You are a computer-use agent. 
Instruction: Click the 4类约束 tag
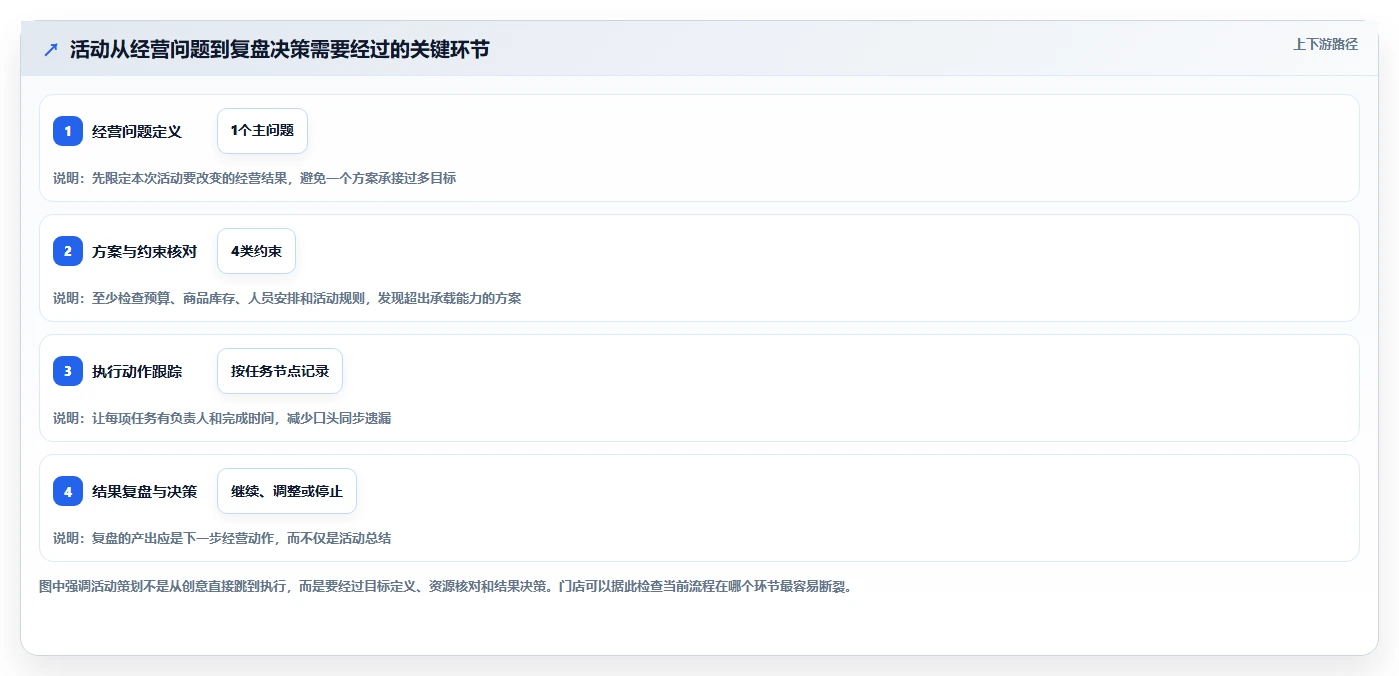click(256, 251)
